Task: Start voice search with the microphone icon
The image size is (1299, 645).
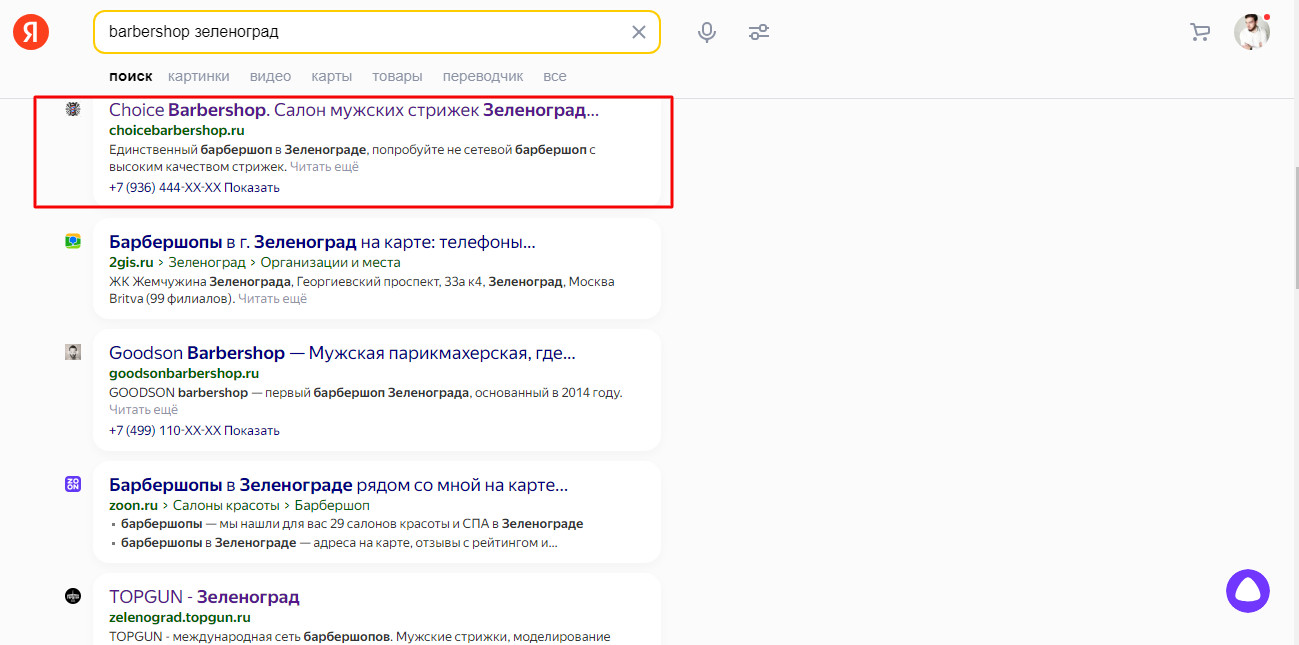Action: 707,32
